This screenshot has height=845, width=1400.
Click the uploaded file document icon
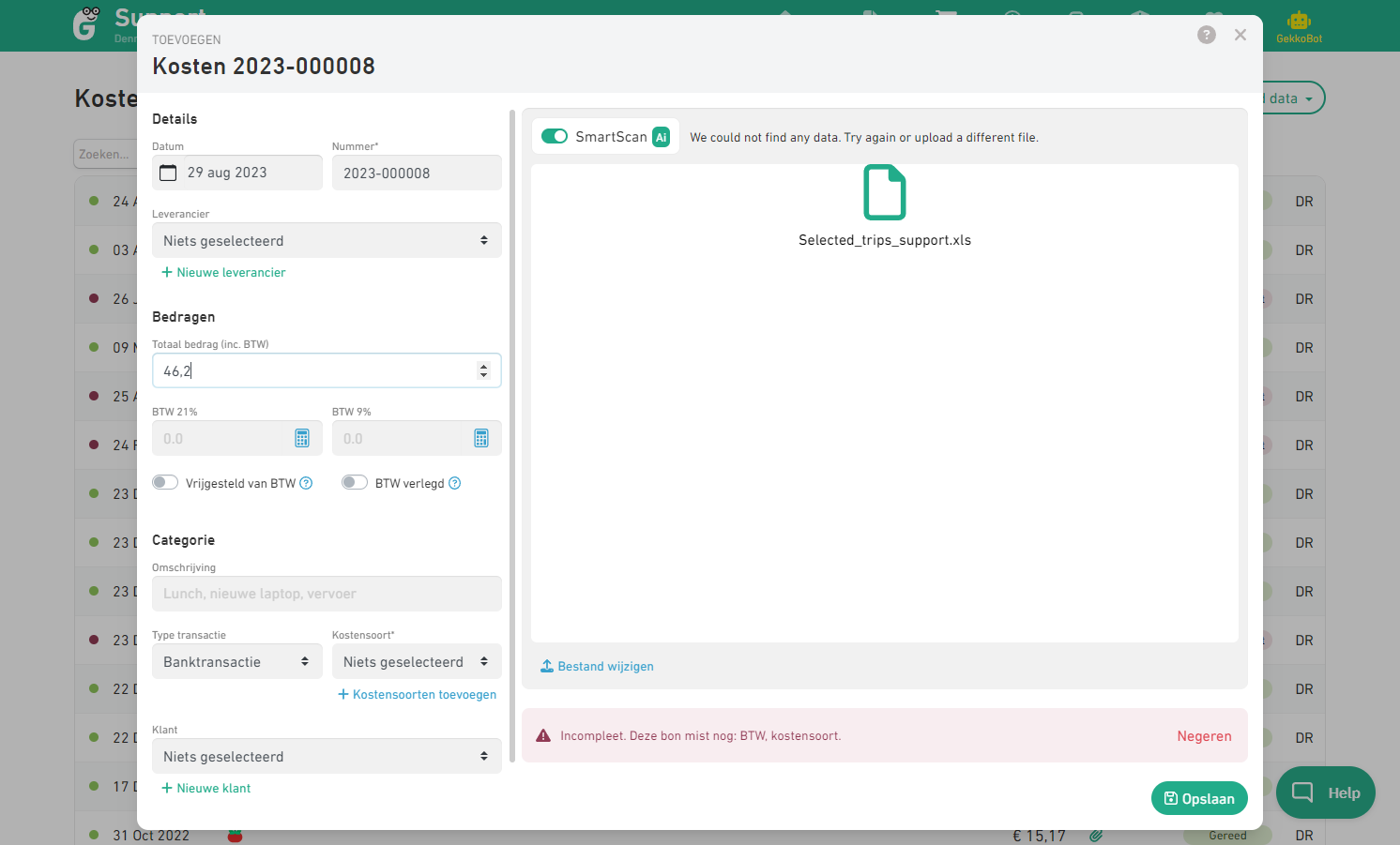click(x=885, y=192)
